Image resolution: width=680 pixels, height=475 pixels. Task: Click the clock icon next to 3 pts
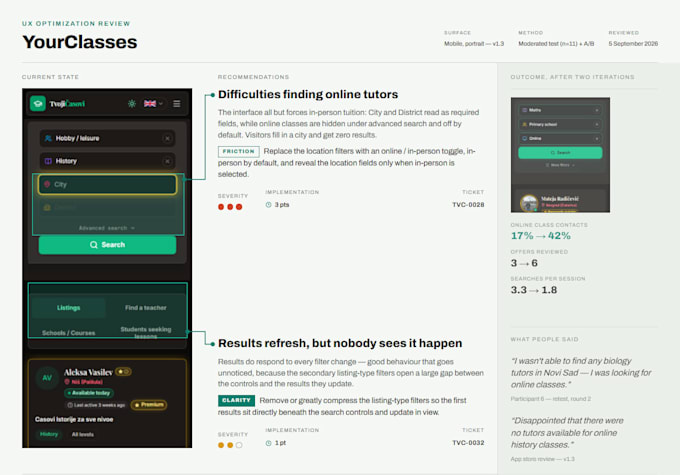click(268, 205)
